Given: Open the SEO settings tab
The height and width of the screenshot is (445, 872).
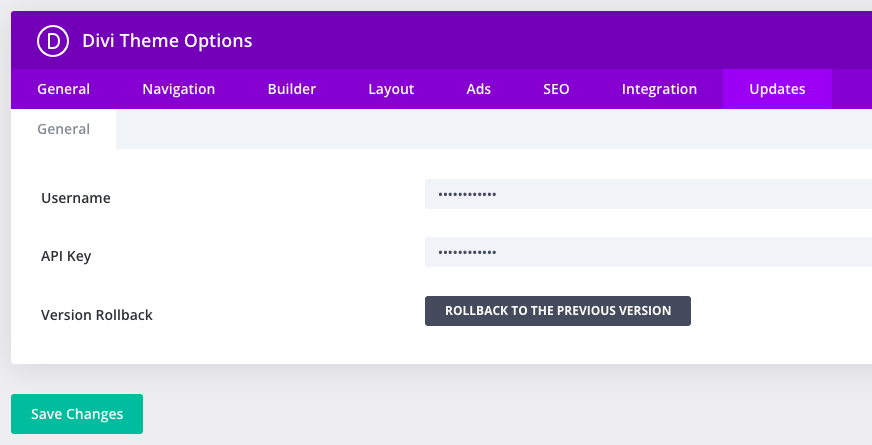Looking at the screenshot, I should tap(556, 89).
